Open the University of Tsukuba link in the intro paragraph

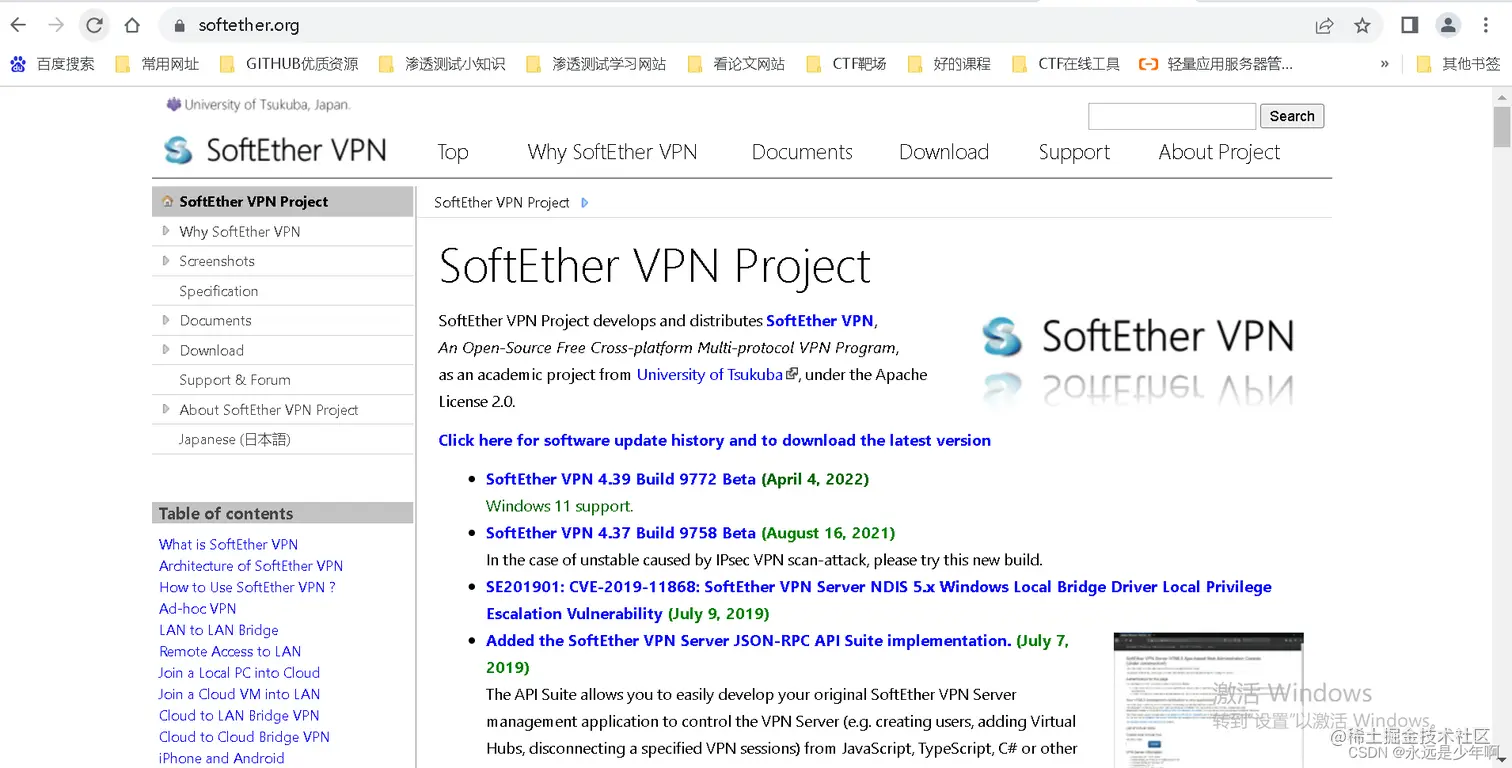click(710, 374)
